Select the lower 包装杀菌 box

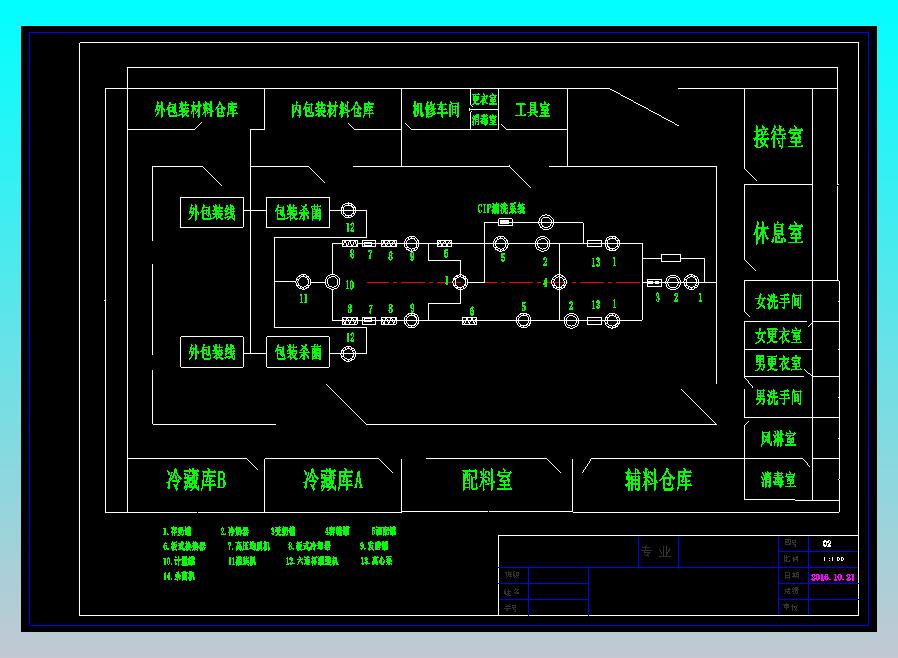click(298, 352)
